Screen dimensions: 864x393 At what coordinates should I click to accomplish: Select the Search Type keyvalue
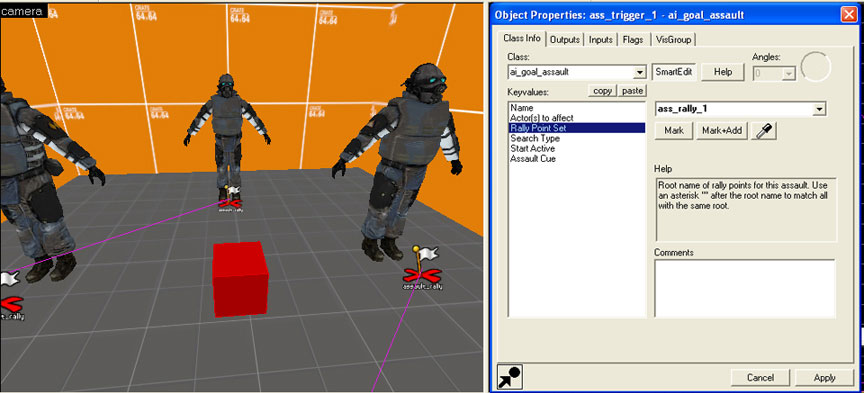(576, 138)
